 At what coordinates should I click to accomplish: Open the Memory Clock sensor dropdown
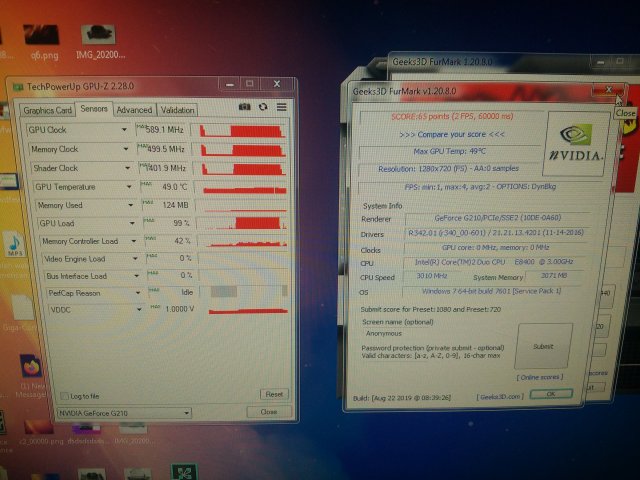pos(126,149)
